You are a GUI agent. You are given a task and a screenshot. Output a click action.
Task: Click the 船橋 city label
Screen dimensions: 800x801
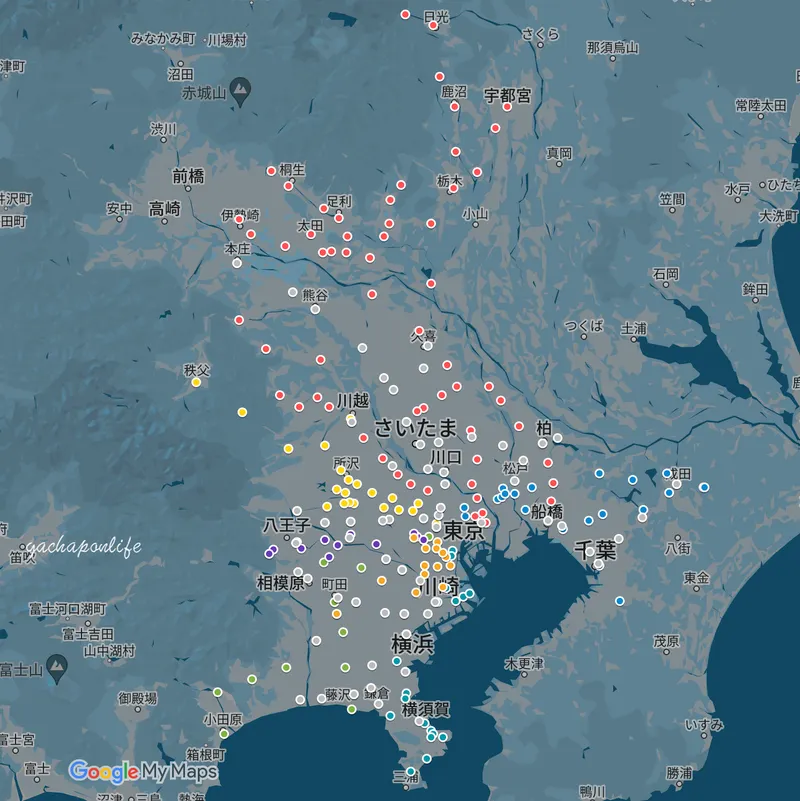pyautogui.click(x=547, y=511)
